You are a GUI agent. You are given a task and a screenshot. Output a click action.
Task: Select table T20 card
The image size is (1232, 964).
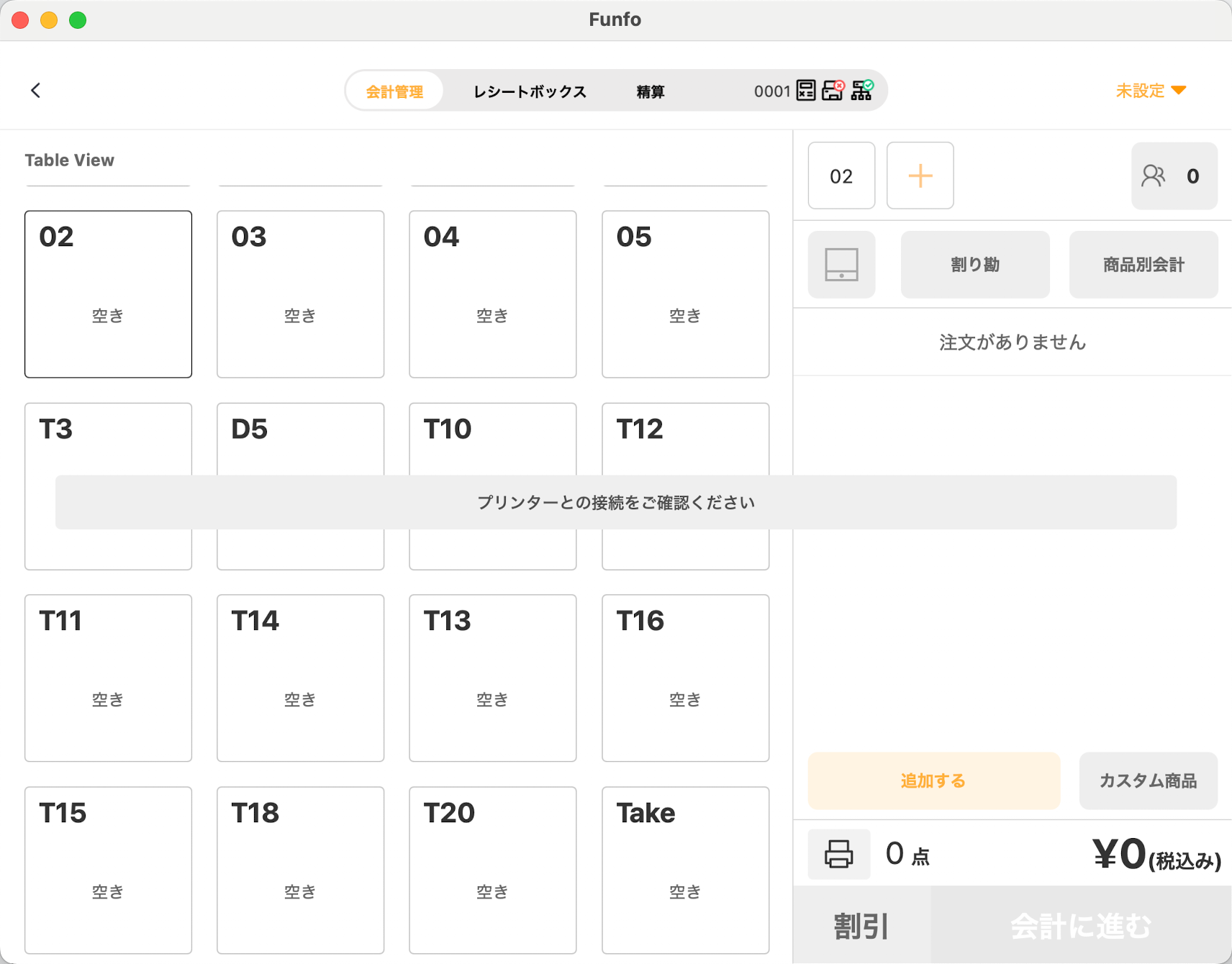[x=492, y=870]
